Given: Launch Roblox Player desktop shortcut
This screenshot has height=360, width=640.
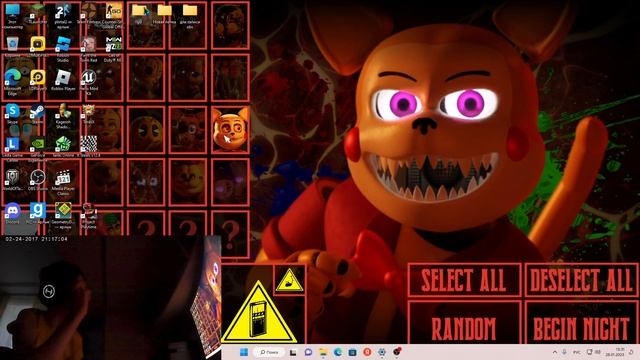Looking at the screenshot, I should 63,80.
